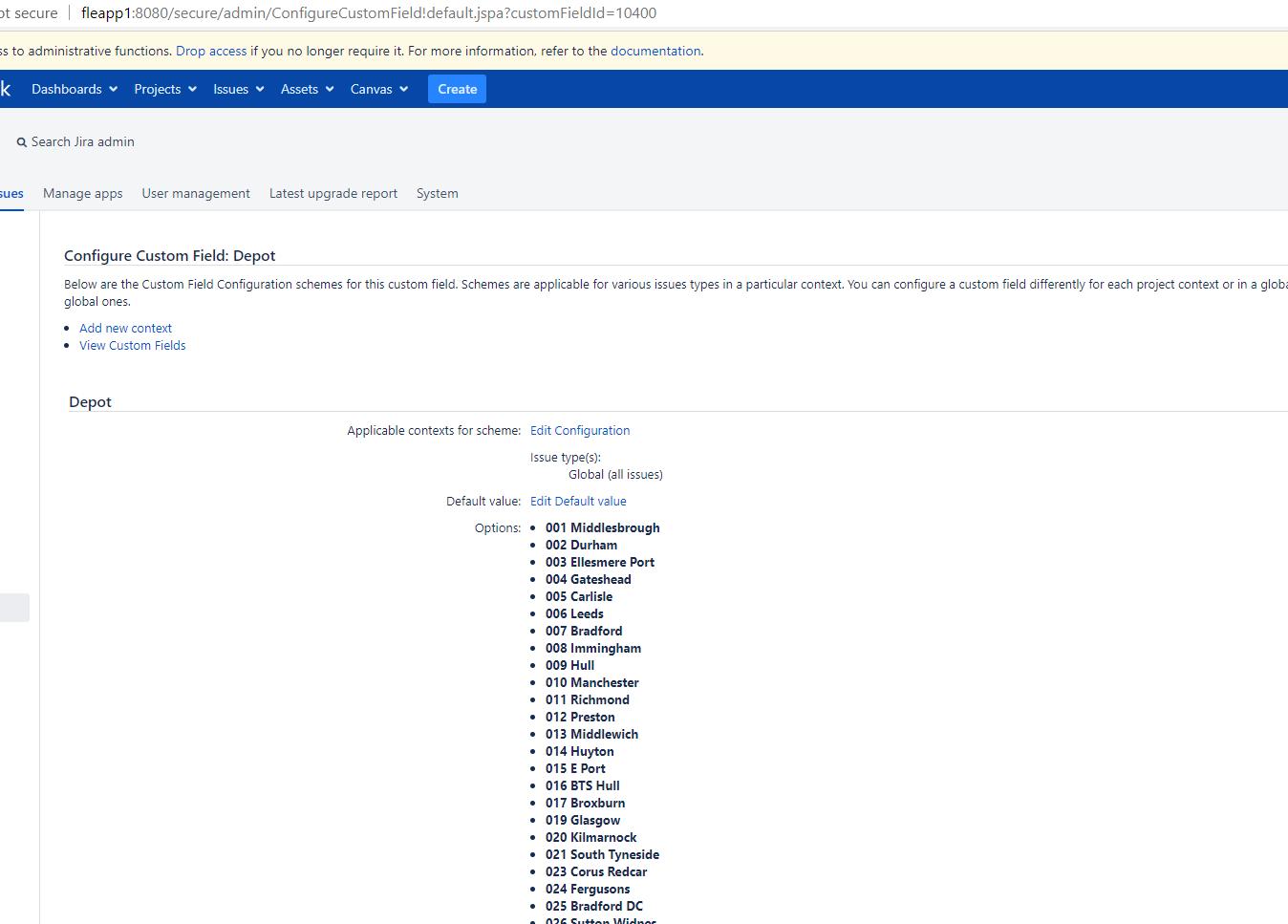Viewport: 1288px width, 924px height.
Task: Select option 023 Corus Redcar
Action: click(596, 872)
